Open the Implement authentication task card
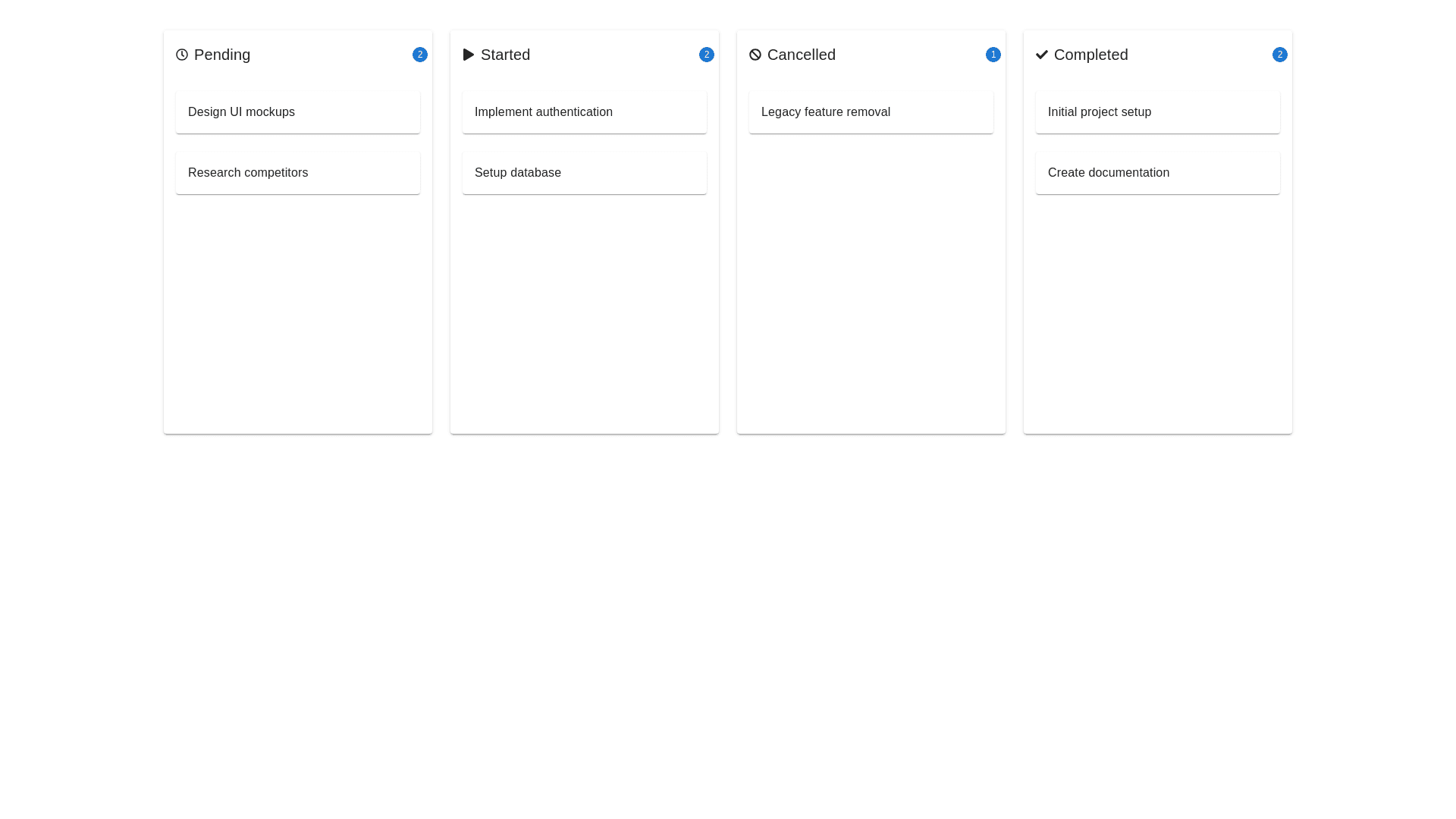Viewport: 1456px width, 819px height. [x=584, y=112]
